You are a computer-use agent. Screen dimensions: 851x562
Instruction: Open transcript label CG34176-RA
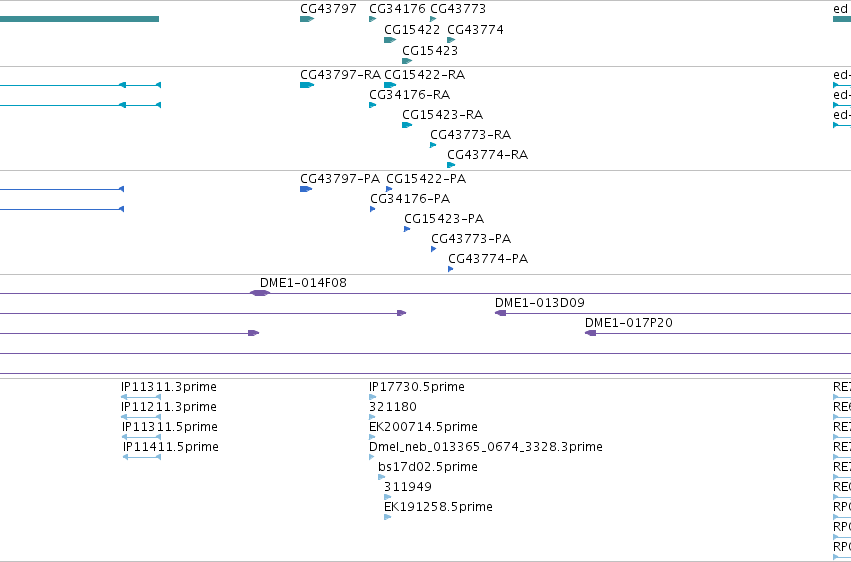(x=410, y=94)
